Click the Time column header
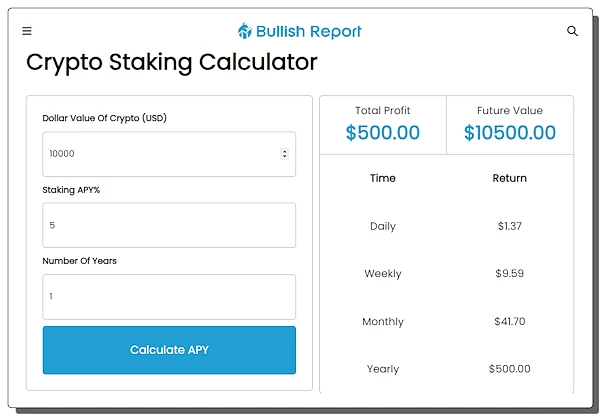 [382, 178]
